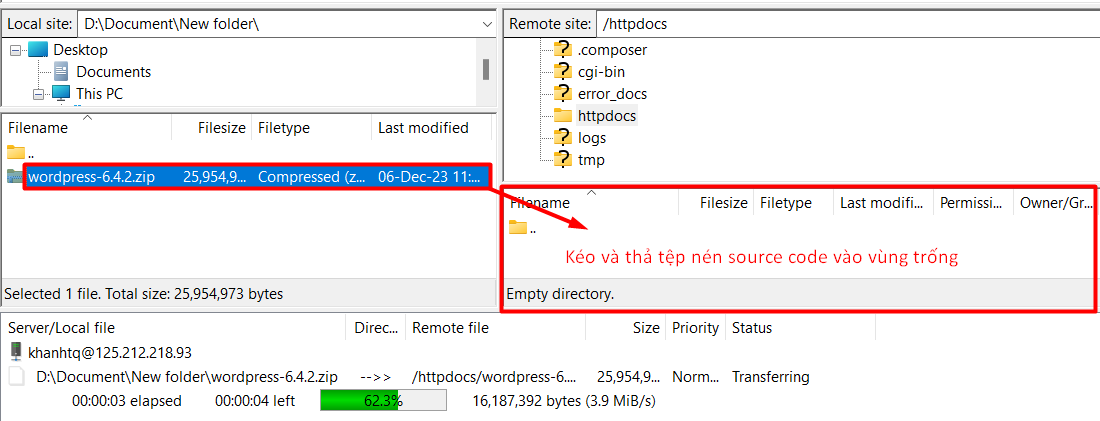
Task: Click the tmp folder icon
Action: point(562,160)
